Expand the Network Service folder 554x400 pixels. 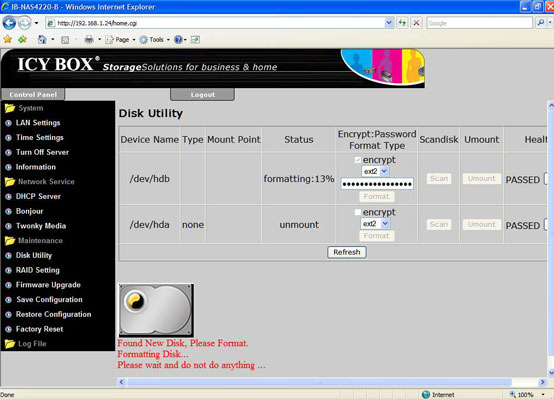click(x=40, y=182)
